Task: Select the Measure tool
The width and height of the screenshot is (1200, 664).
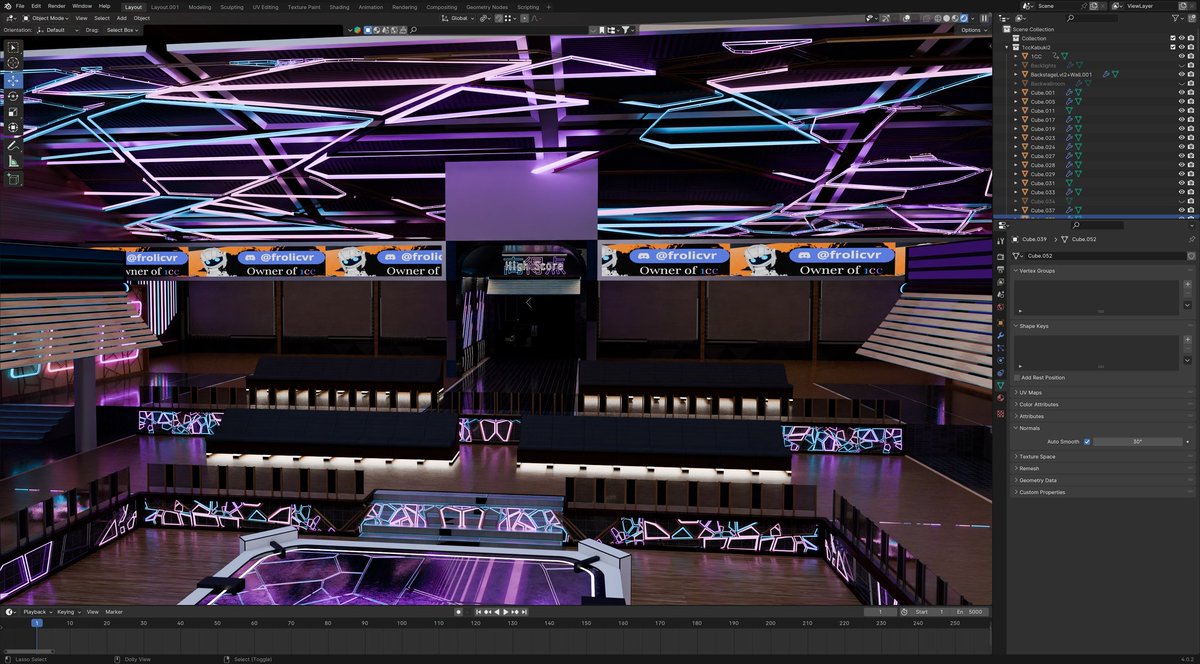Action: point(13,161)
